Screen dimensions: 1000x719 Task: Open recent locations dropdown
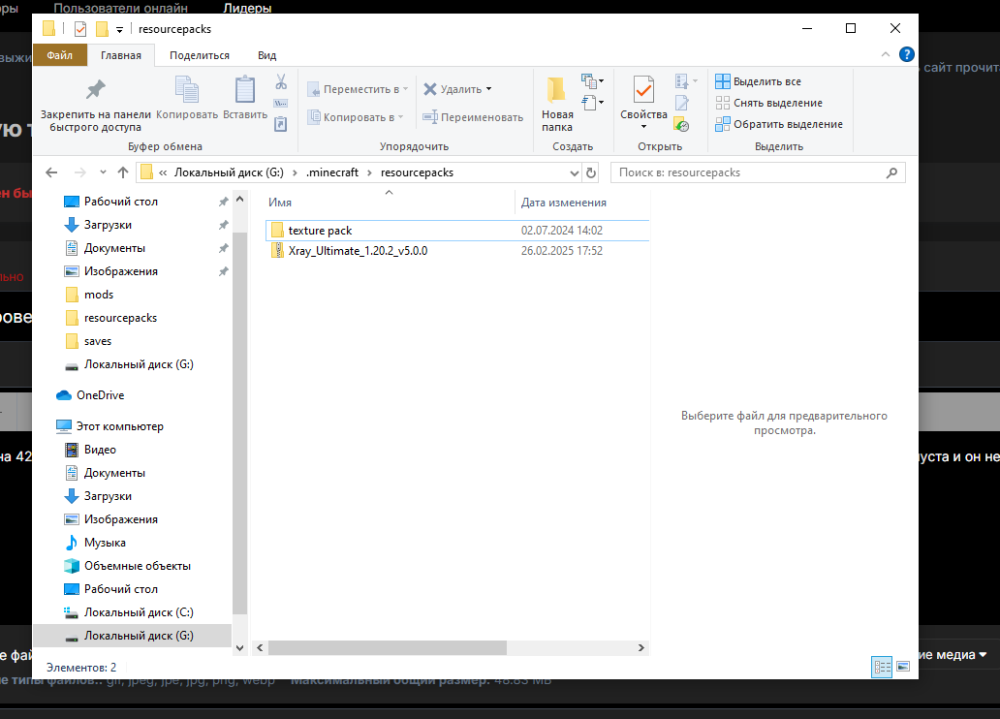103,172
